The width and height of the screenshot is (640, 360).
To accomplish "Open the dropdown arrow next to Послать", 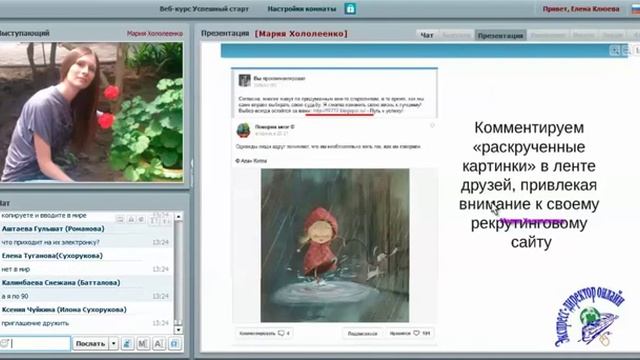I will (113, 344).
